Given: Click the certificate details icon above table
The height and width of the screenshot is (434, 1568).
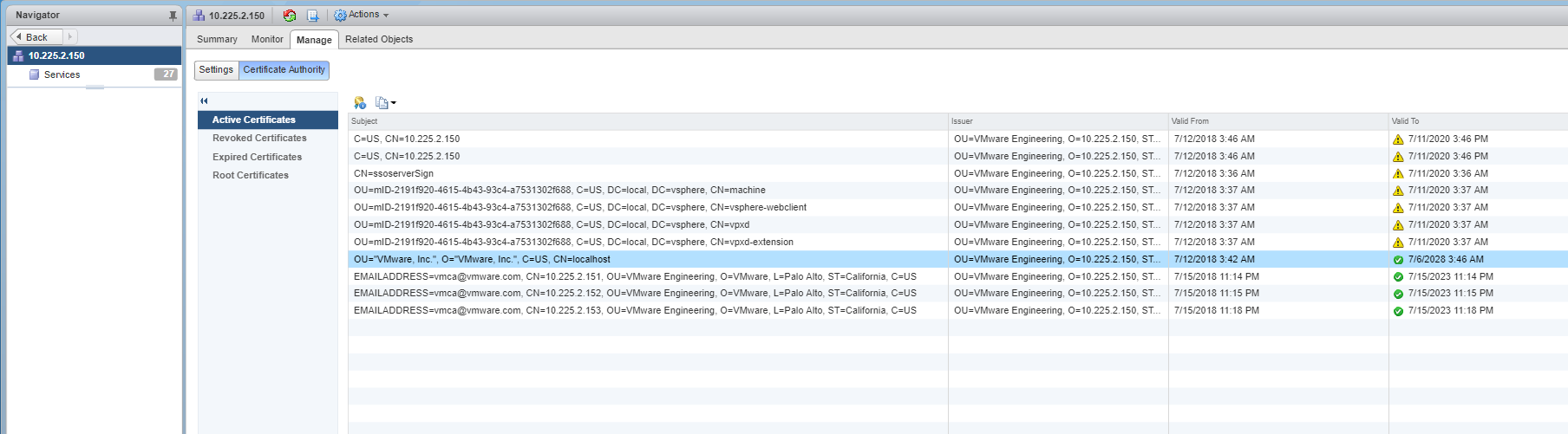Looking at the screenshot, I should pos(360,103).
